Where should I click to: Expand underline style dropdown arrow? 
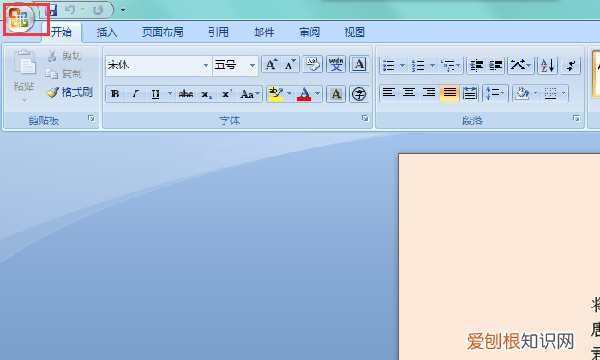pyautogui.click(x=170, y=94)
